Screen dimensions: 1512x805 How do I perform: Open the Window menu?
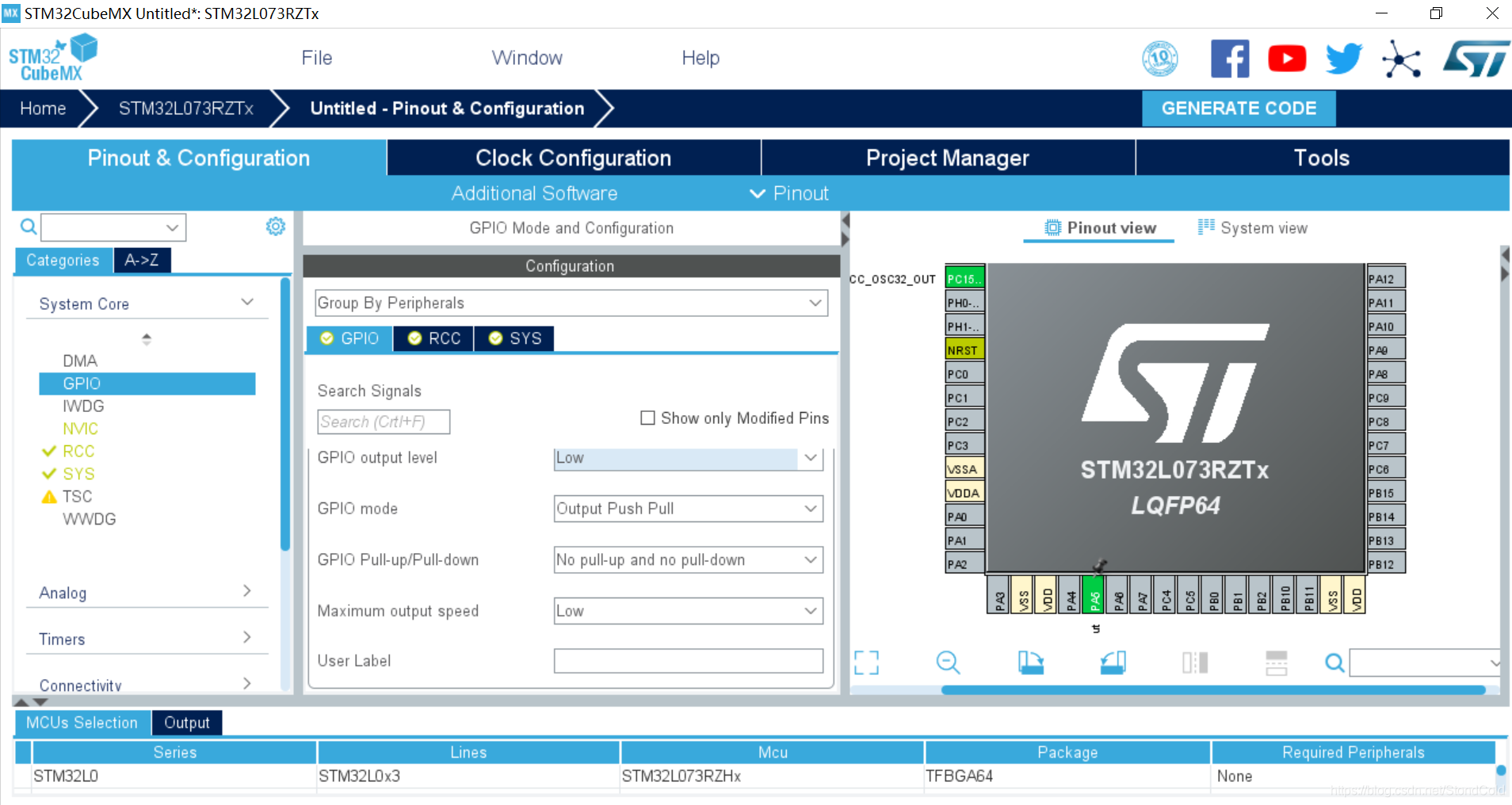click(527, 58)
